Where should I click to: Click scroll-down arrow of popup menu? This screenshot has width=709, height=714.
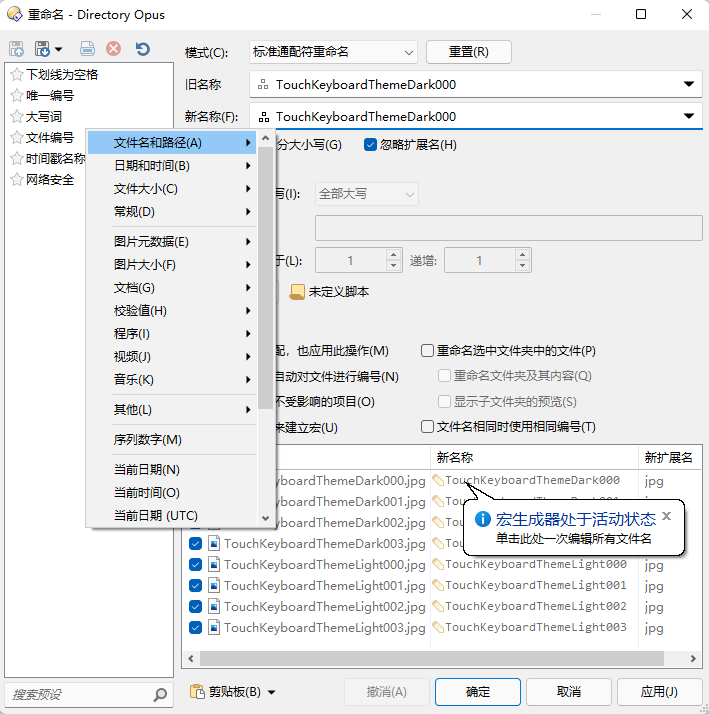(266, 518)
